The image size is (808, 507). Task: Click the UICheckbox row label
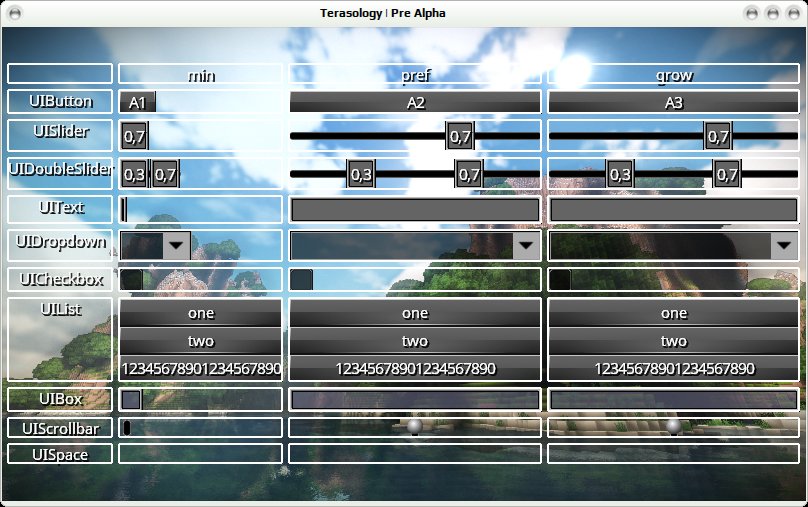pyautogui.click(x=60, y=279)
